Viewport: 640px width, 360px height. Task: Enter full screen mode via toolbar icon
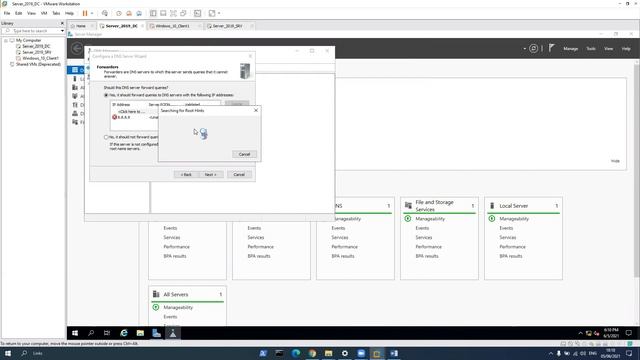(x=173, y=13)
